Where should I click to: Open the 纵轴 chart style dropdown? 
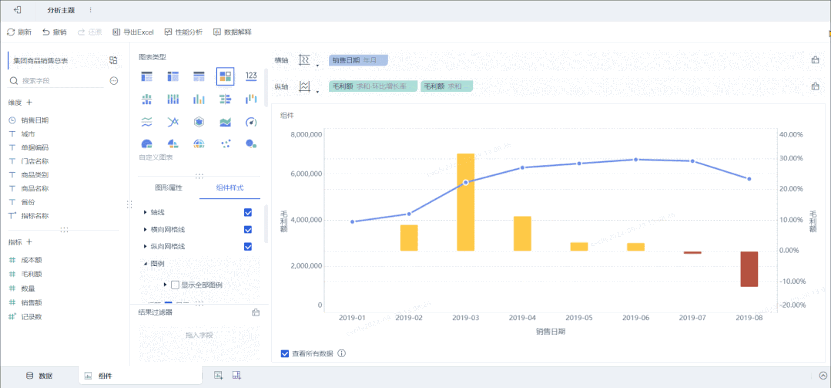pyautogui.click(x=308, y=87)
